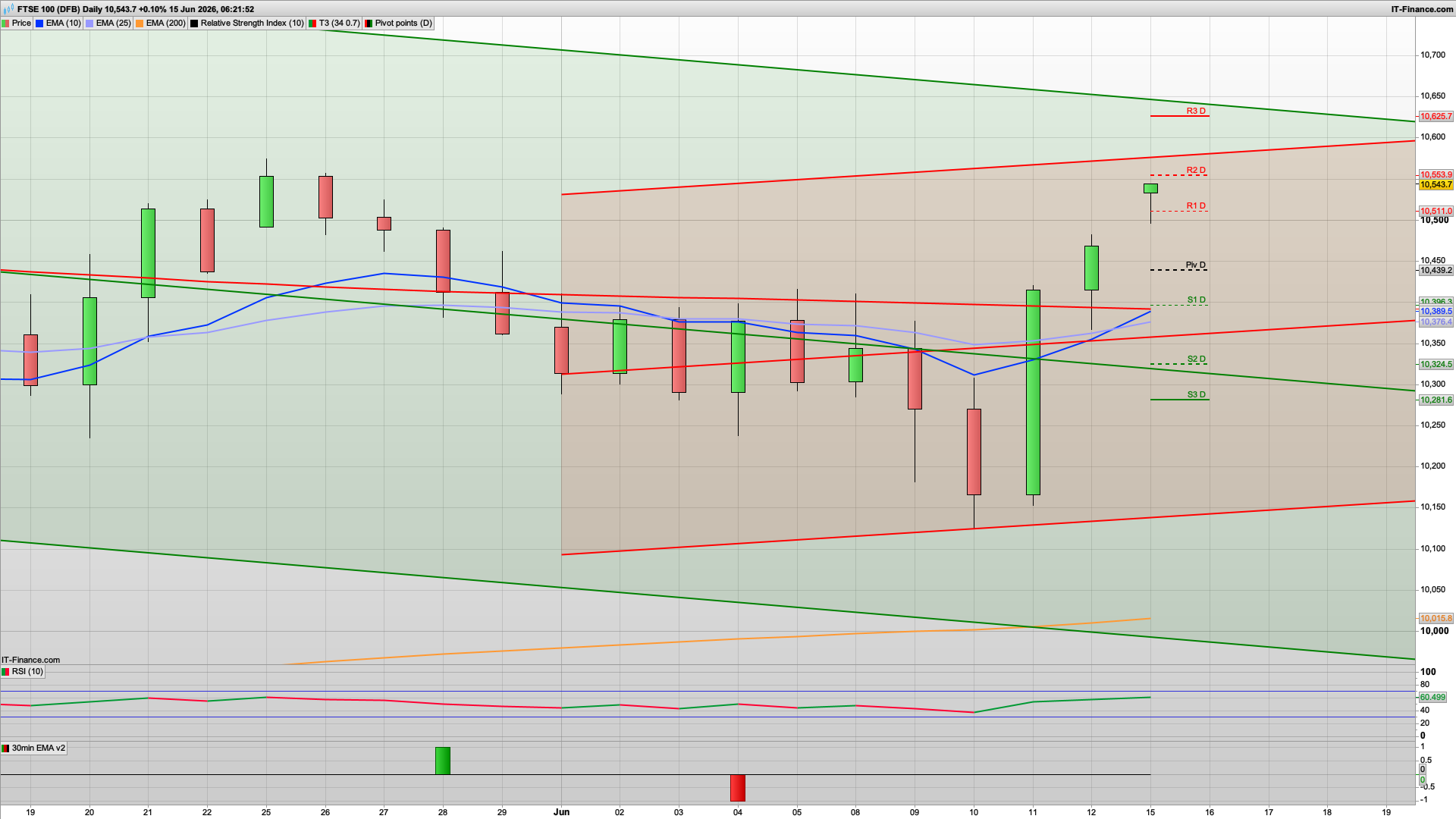
Task: Click the 10,324.5 price tag
Action: (1436, 365)
